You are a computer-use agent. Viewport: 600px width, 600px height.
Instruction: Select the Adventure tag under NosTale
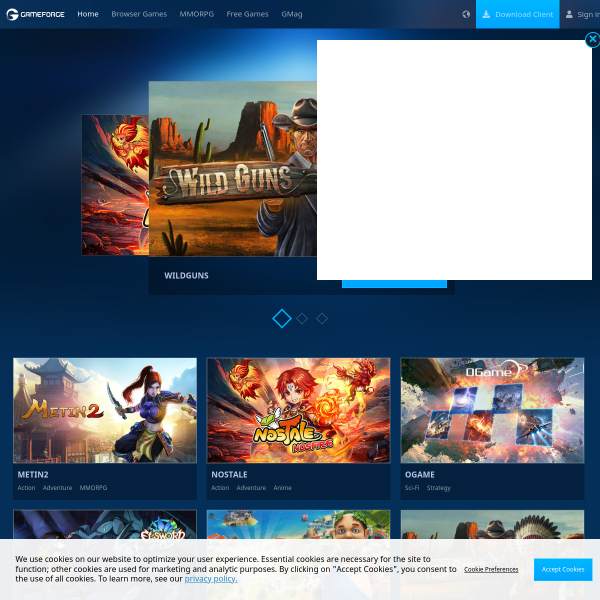[x=251, y=488]
